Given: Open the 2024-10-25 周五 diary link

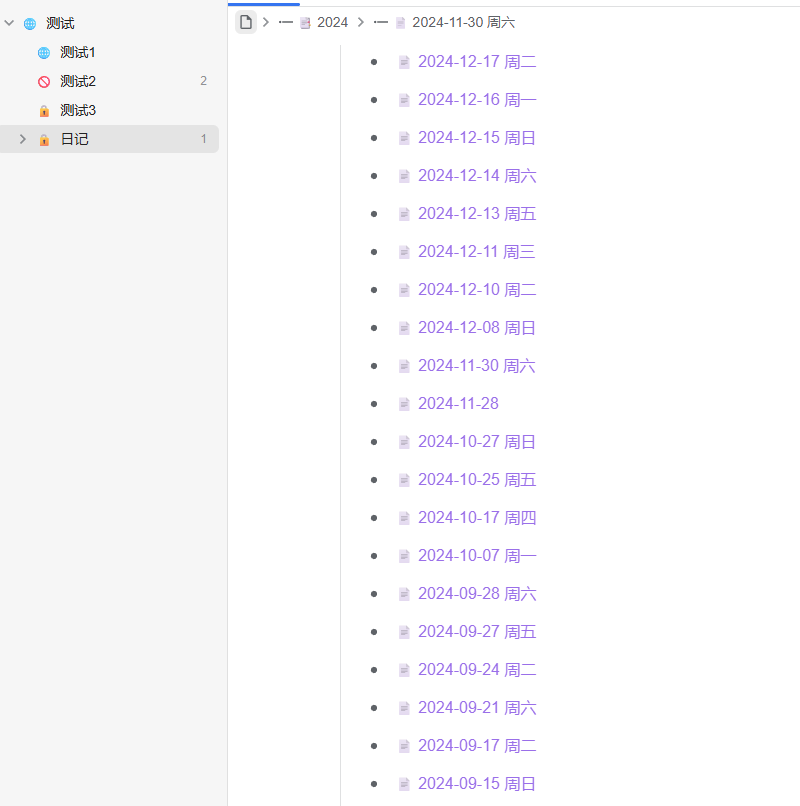Looking at the screenshot, I should (477, 480).
